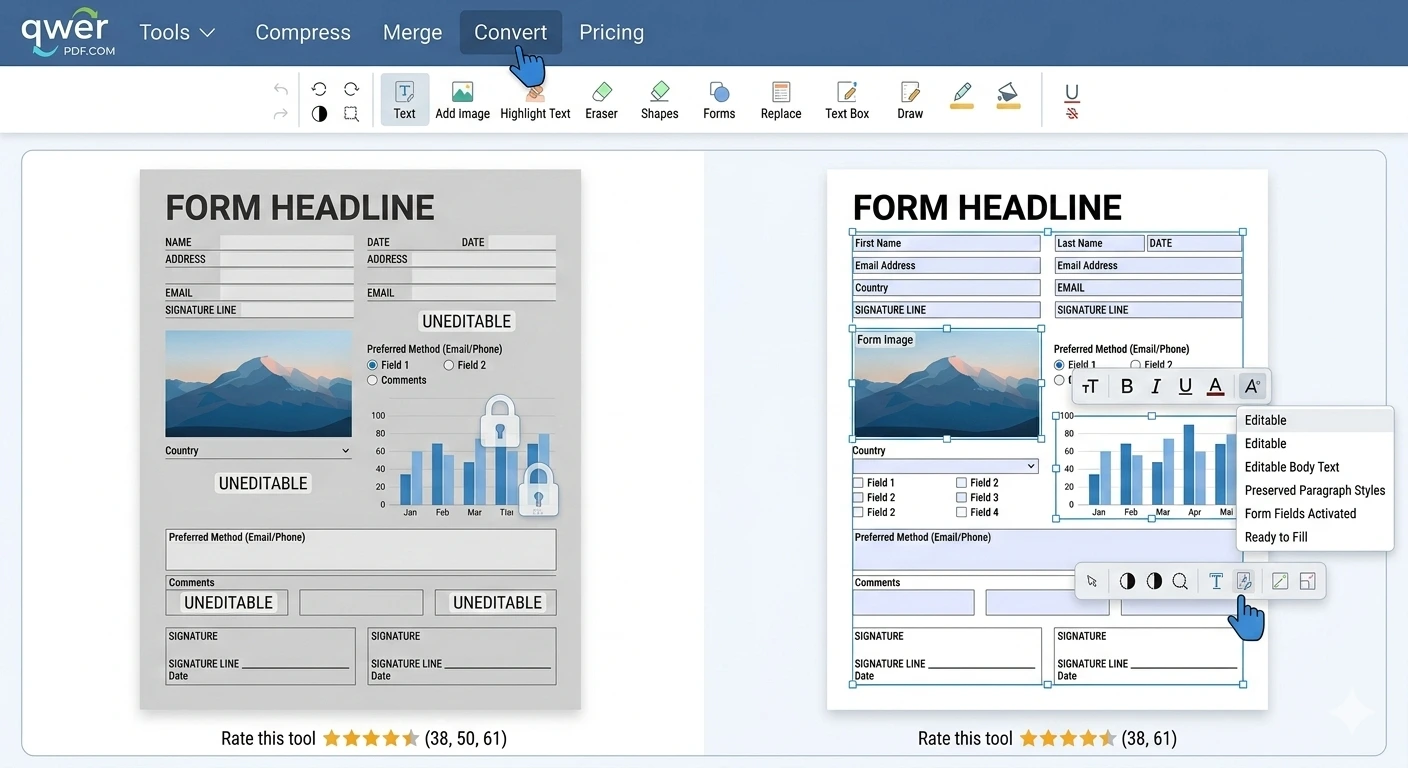
Task: Select Field 1 radio in the gray left document
Action: (373, 365)
